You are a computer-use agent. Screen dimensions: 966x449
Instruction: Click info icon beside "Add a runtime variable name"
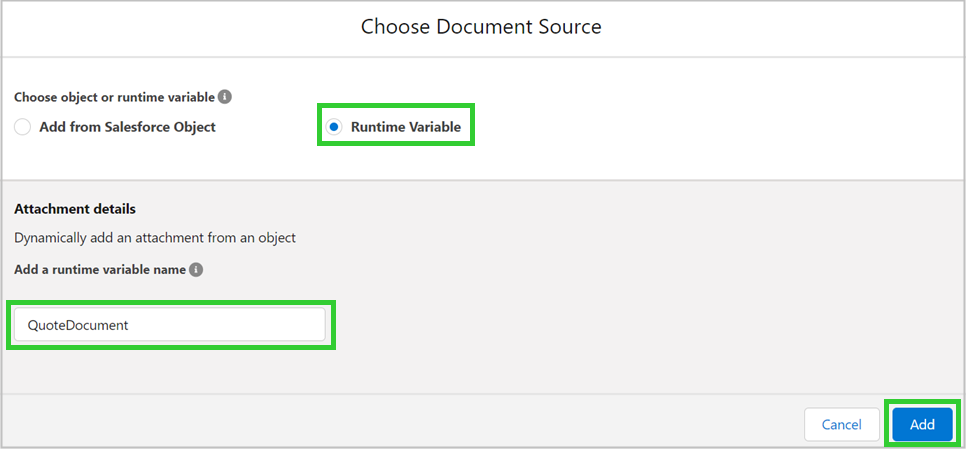point(196,270)
